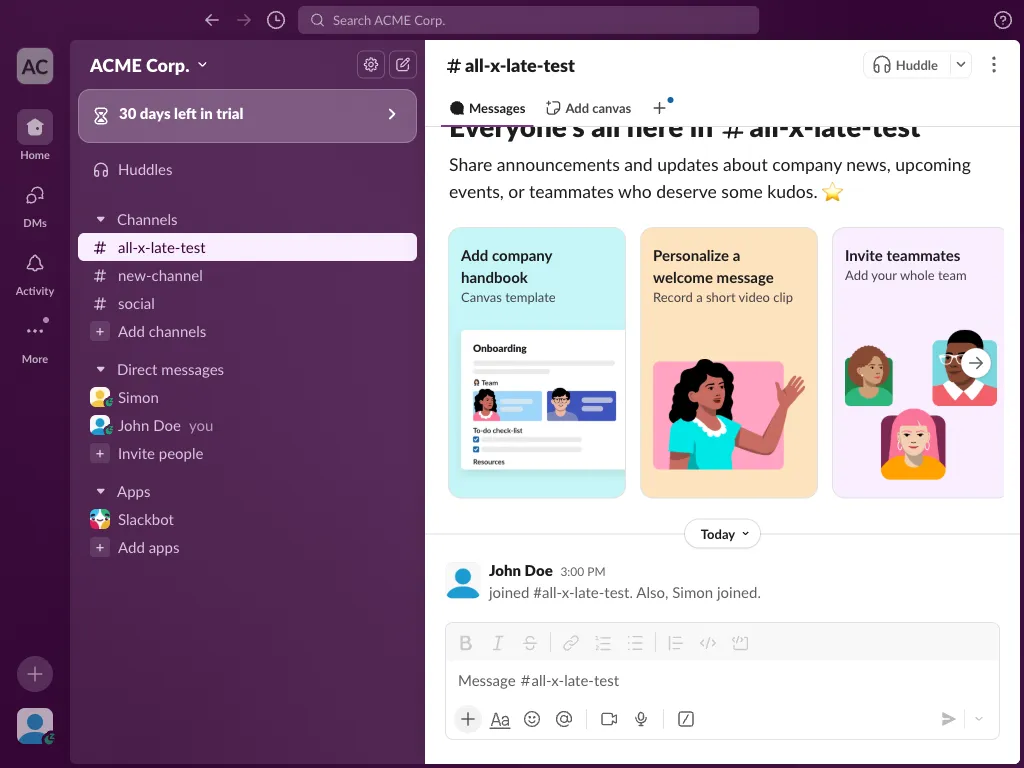Apply strikethrough formatting in composer

[x=530, y=643]
